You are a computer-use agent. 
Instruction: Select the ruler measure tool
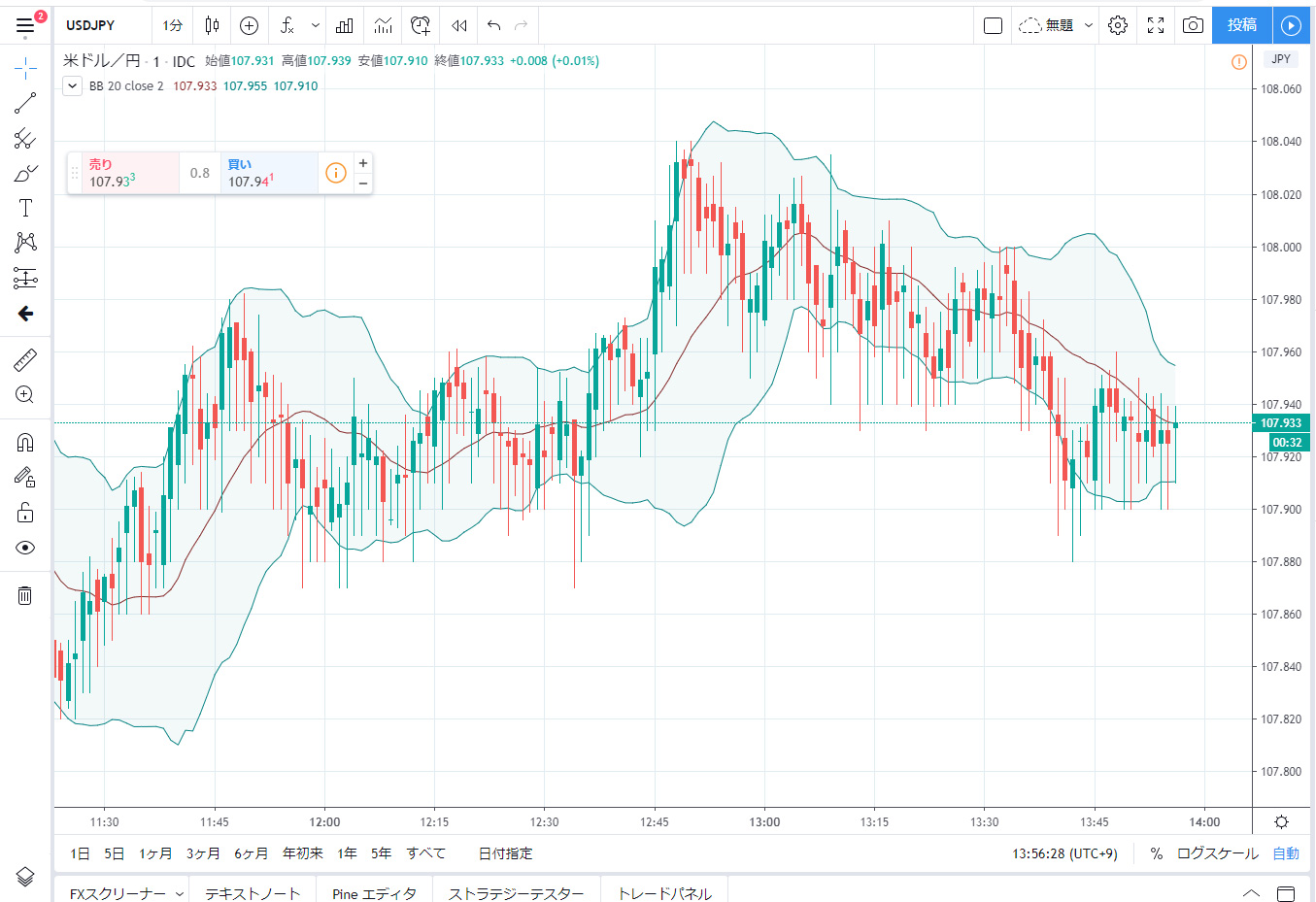click(x=25, y=360)
